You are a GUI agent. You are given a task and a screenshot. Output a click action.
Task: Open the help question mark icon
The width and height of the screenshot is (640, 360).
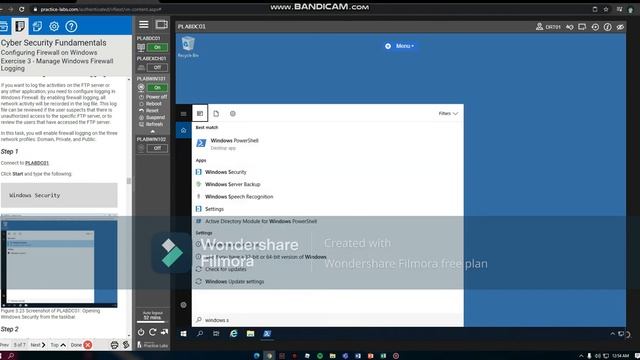[x=71, y=27]
